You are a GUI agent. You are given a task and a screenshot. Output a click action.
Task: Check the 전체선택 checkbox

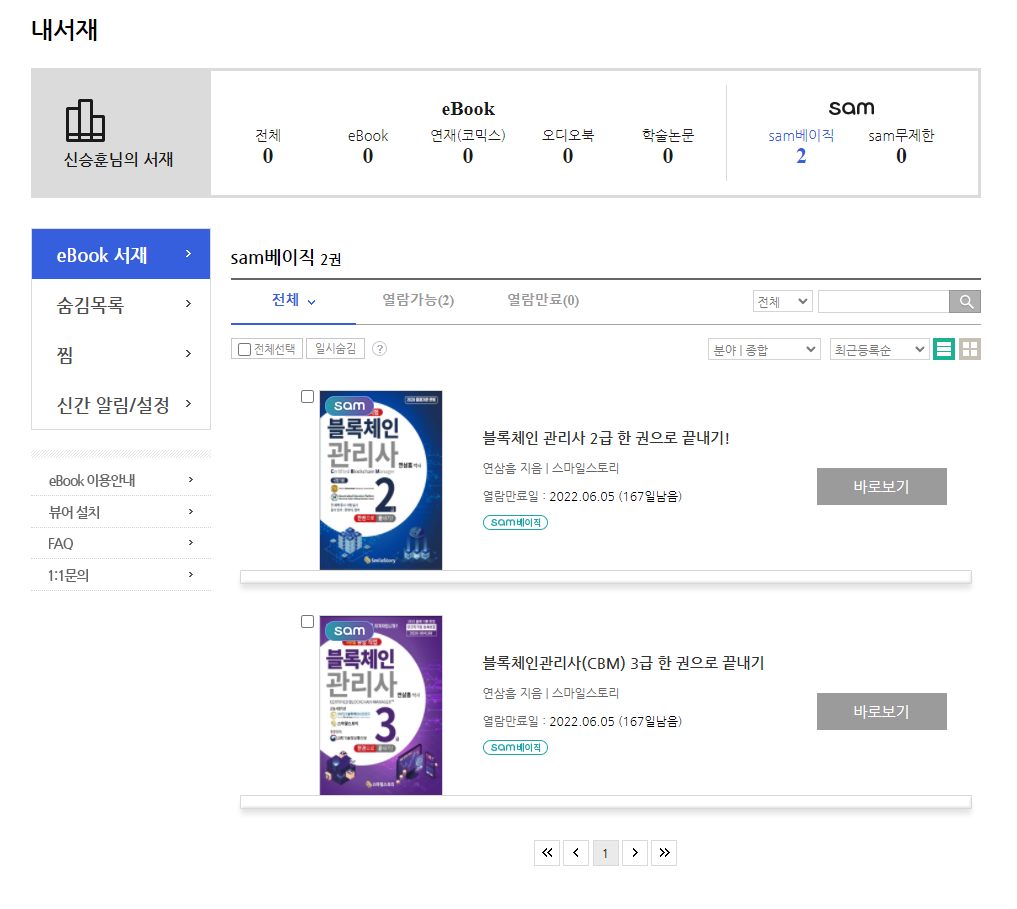[245, 349]
